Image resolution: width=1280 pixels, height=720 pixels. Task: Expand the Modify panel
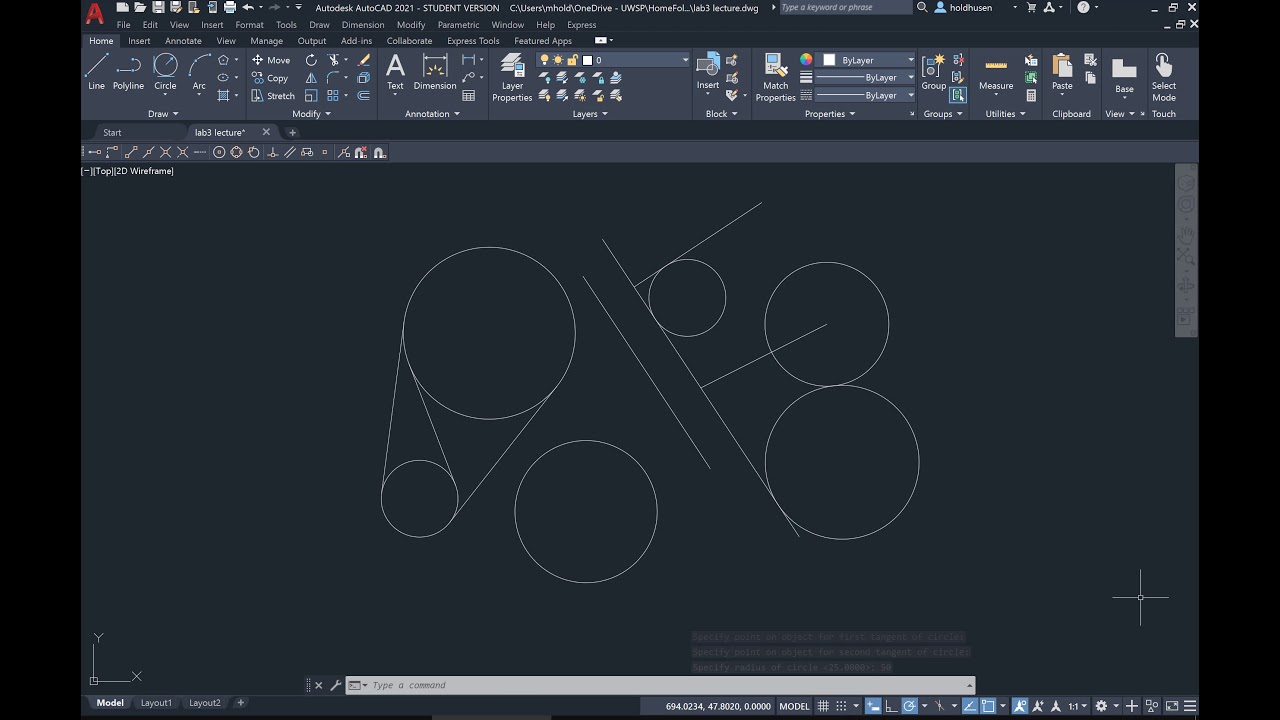[x=311, y=114]
